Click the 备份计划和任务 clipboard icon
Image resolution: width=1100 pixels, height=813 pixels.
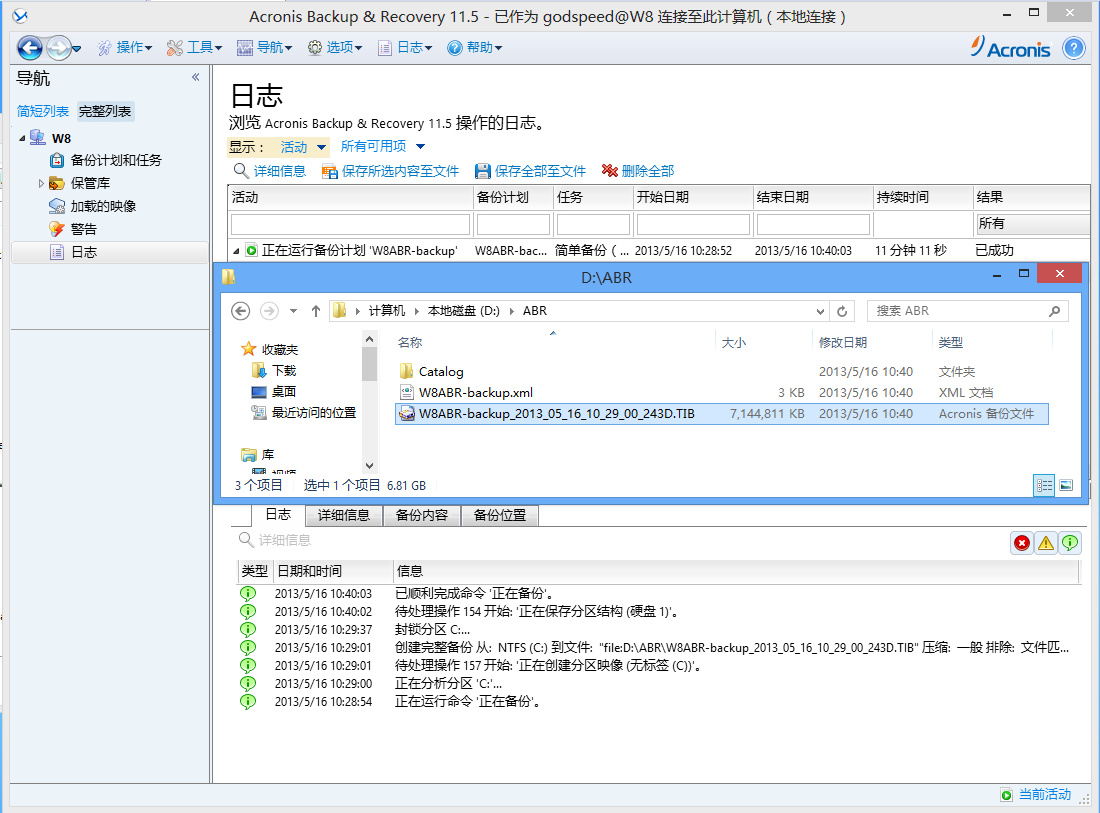point(57,160)
